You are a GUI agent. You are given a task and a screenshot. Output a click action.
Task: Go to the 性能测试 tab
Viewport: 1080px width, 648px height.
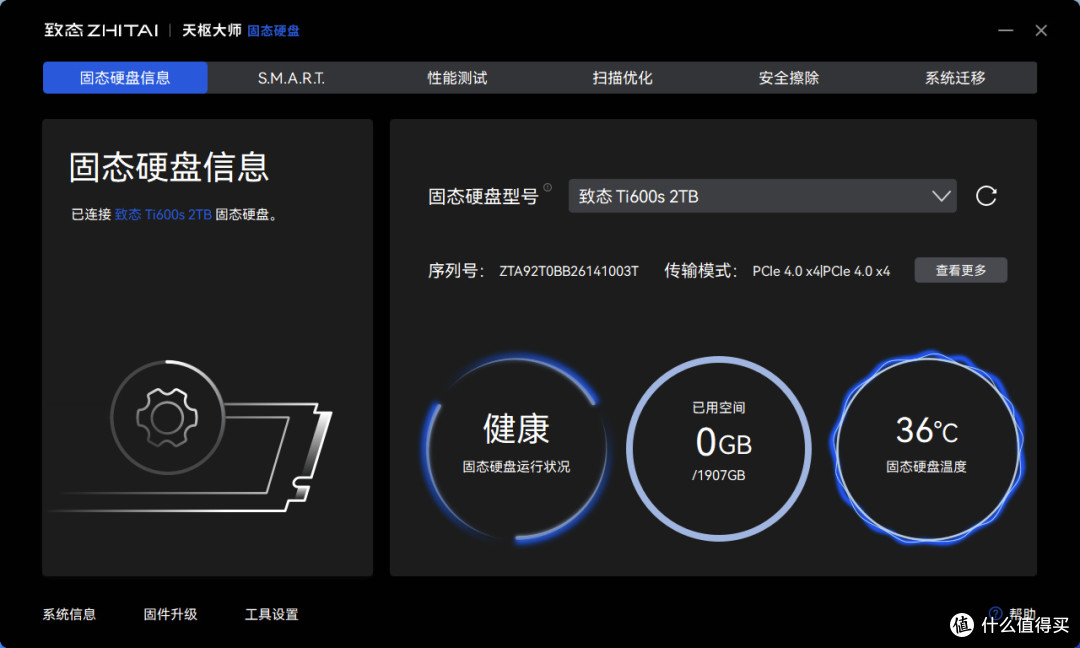(x=457, y=78)
